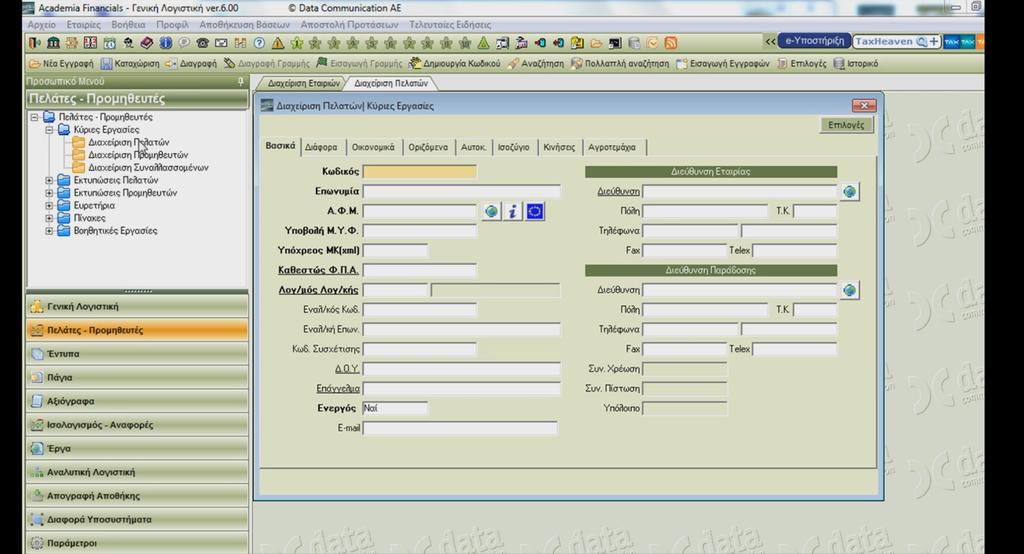
Task: Click the globe icon next to the company Διεύθυνση field
Action: tap(849, 191)
